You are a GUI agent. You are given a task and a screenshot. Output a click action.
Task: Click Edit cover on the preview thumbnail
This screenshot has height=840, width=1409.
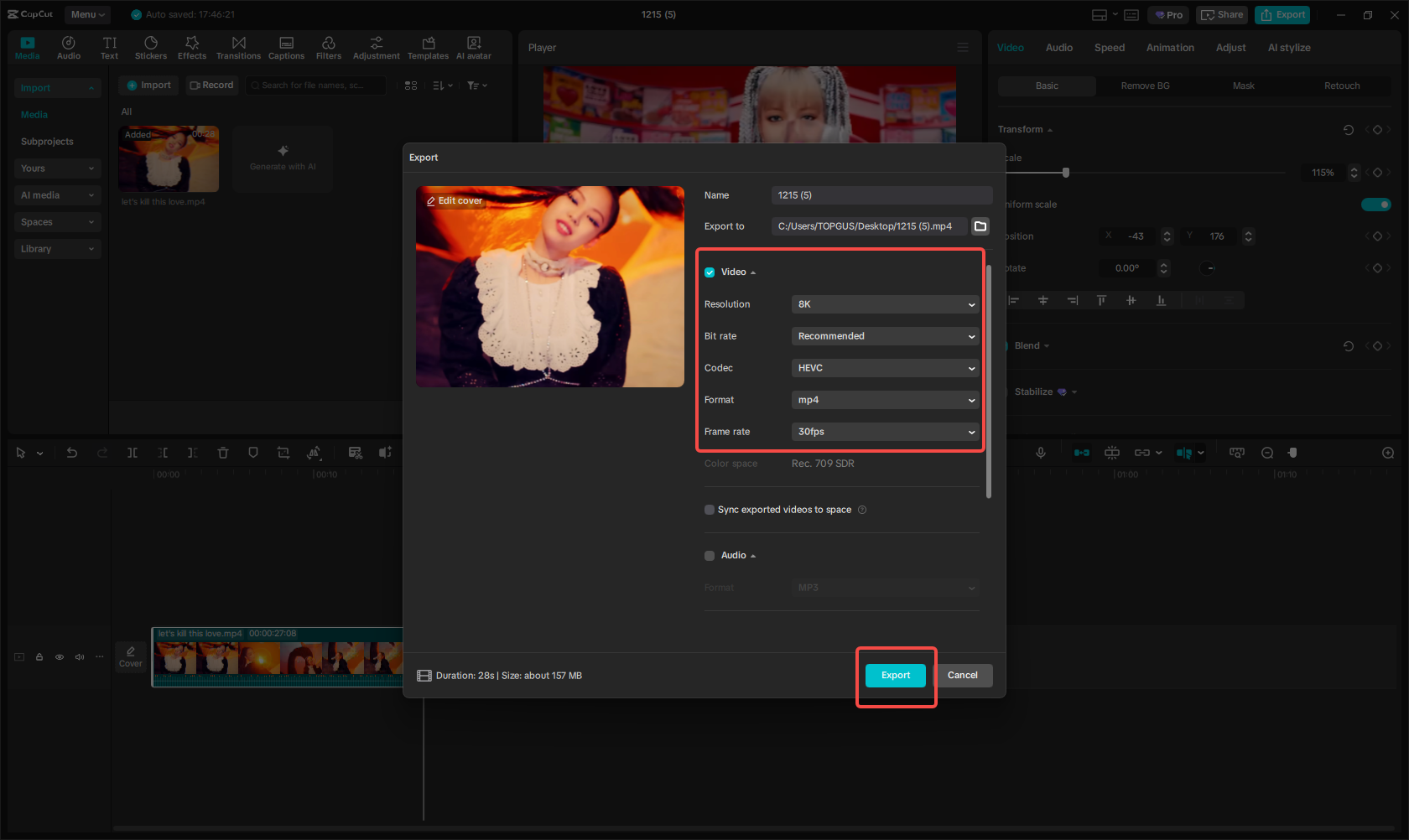455,200
